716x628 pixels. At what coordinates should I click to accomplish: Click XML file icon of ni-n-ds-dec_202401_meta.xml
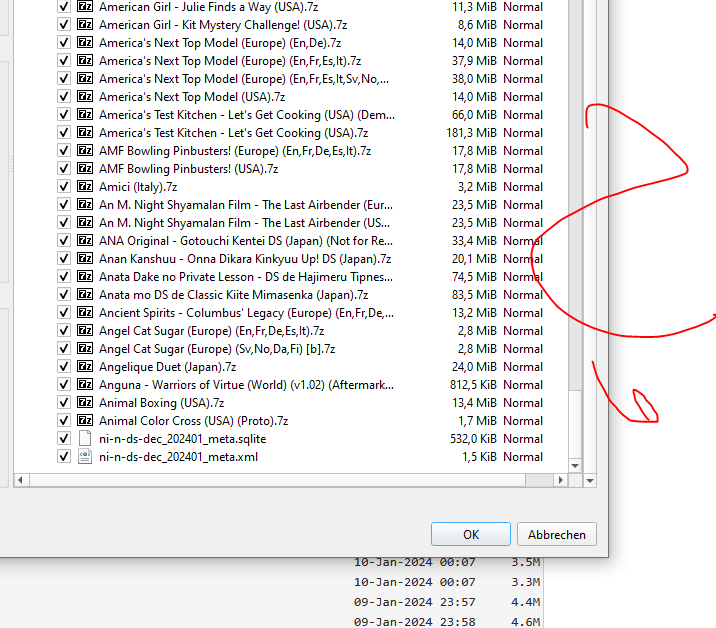pos(85,456)
